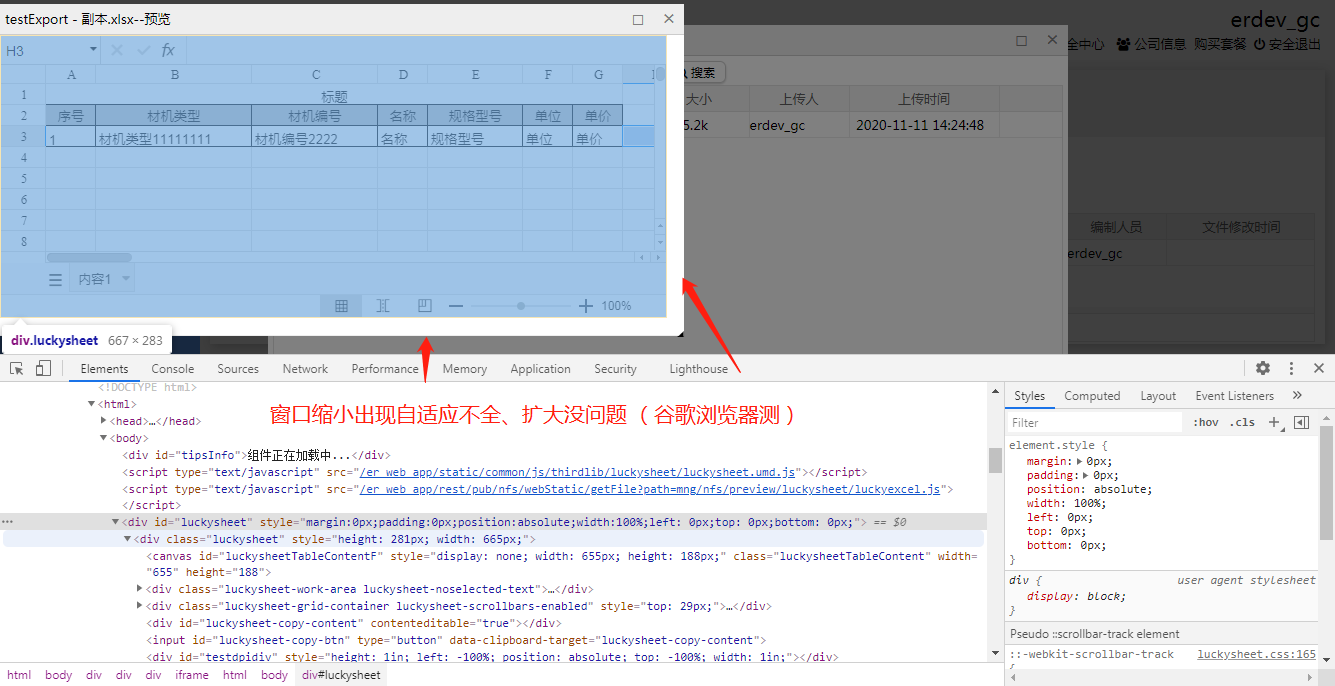1335x686 pixels.
Task: Close the testExport preview window
Action: point(669,19)
